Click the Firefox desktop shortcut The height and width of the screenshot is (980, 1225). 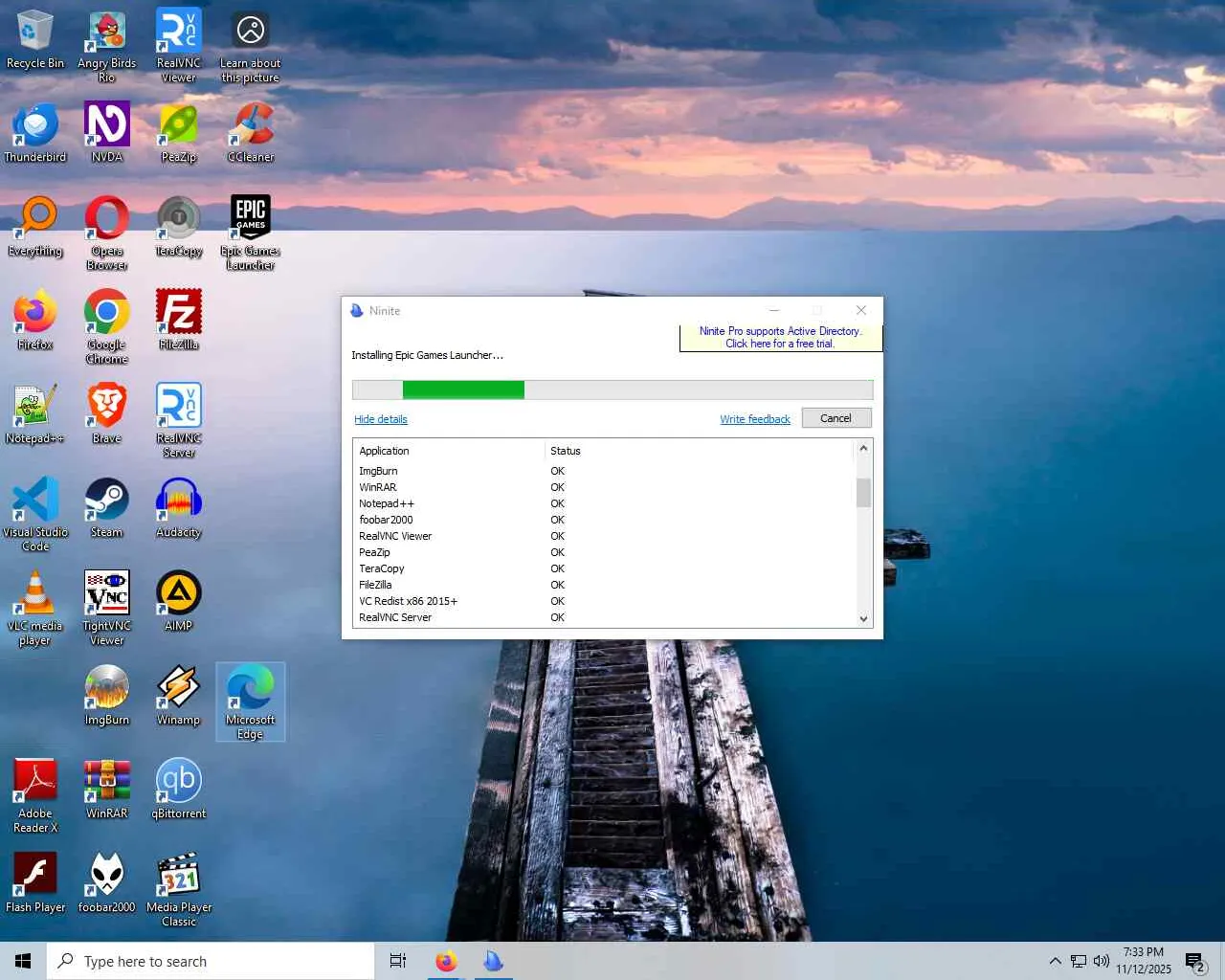click(x=35, y=321)
